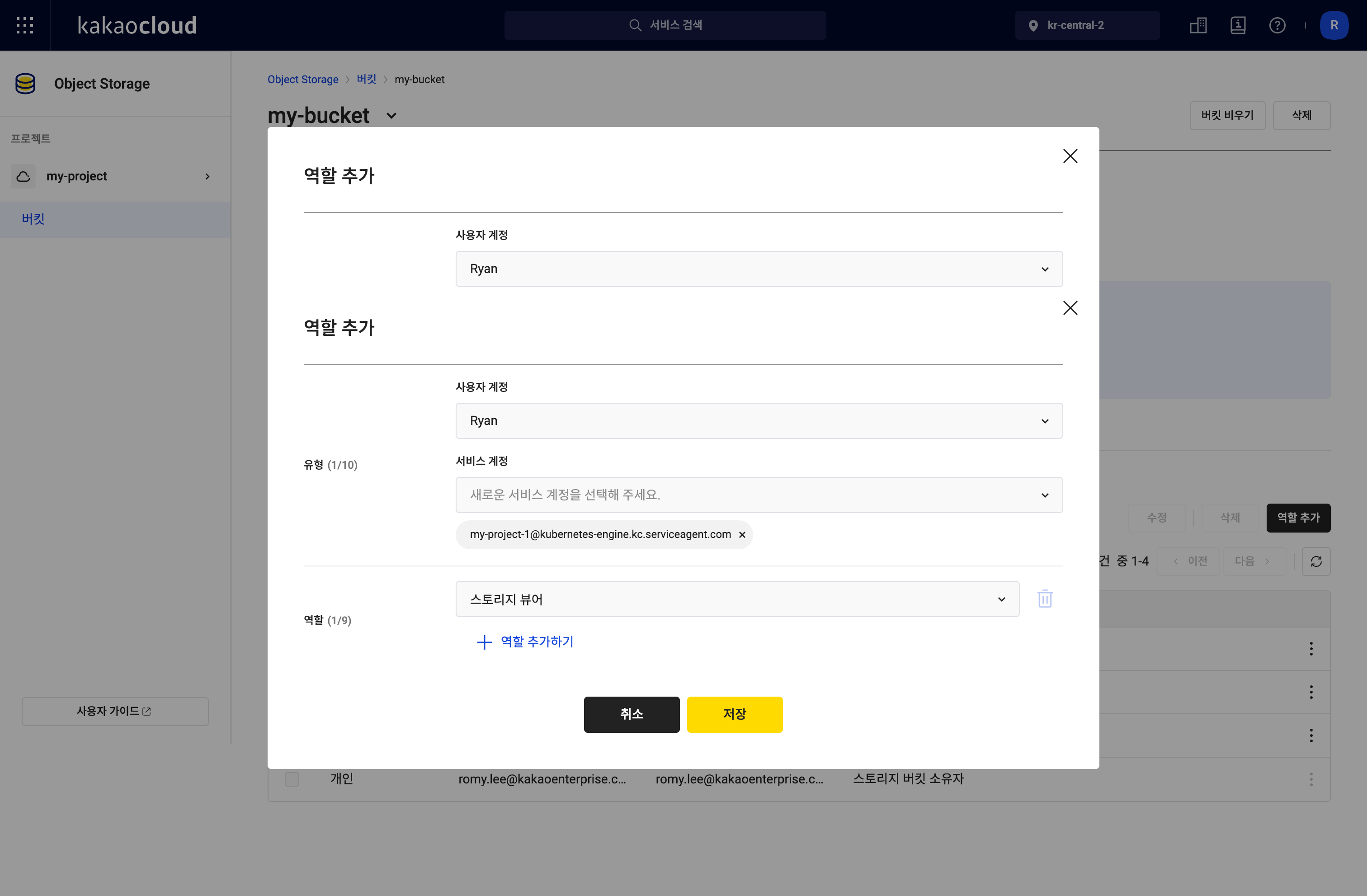Focus the 서비스 검색 search field

(665, 25)
